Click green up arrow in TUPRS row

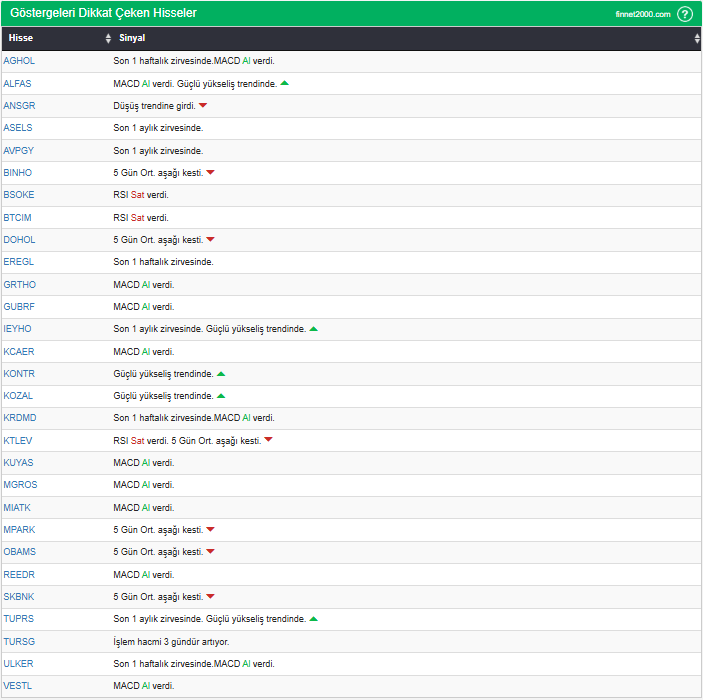pos(313,619)
